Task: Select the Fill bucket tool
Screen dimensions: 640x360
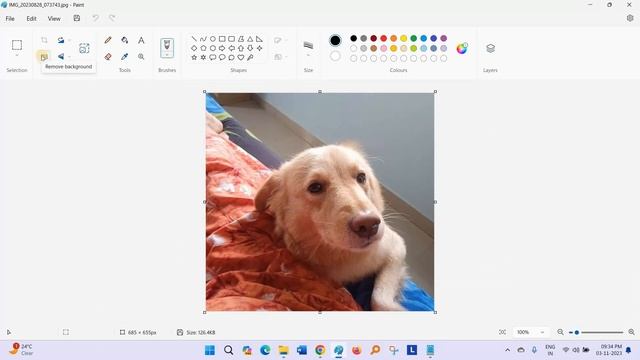Action: coord(124,40)
